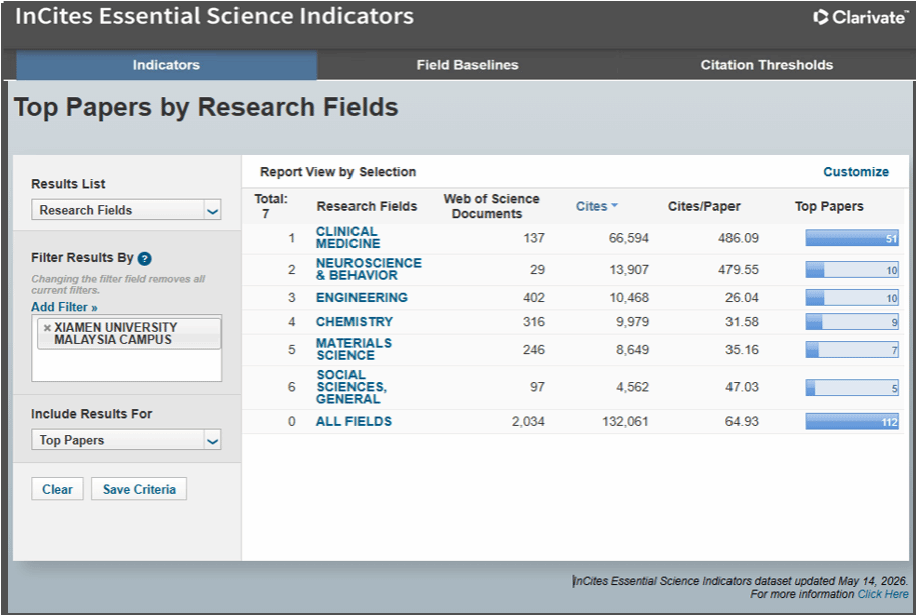Open the Materials Science field link

click(353, 349)
